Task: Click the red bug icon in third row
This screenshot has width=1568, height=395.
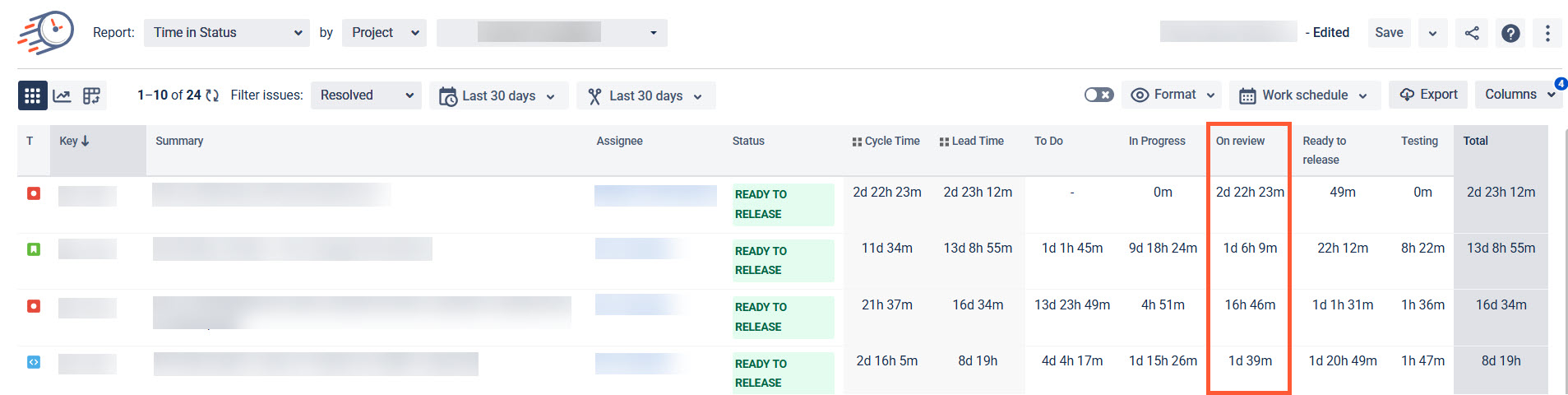Action: click(x=34, y=306)
